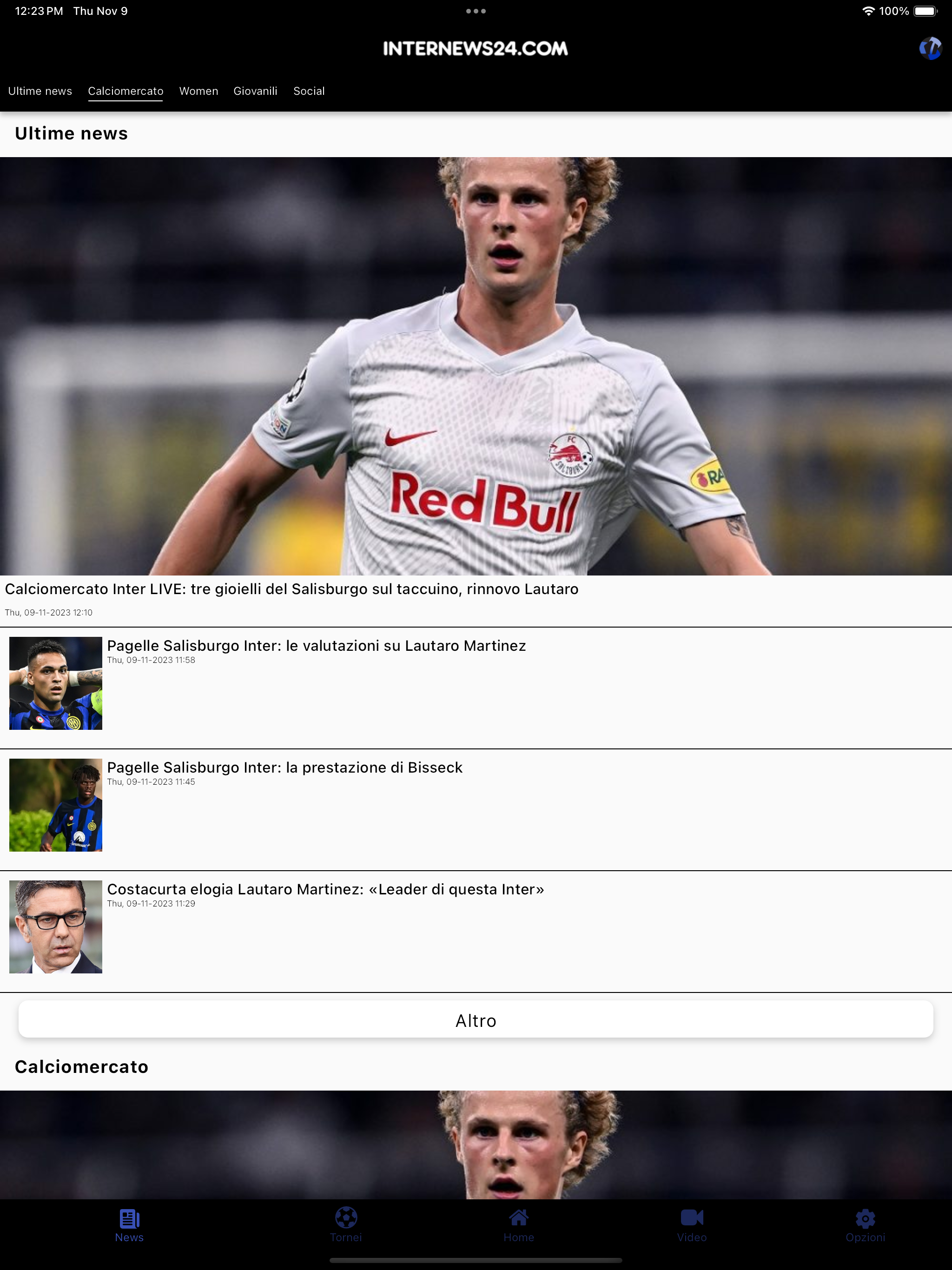
Task: Open the News tab icon
Action: pyautogui.click(x=129, y=1218)
